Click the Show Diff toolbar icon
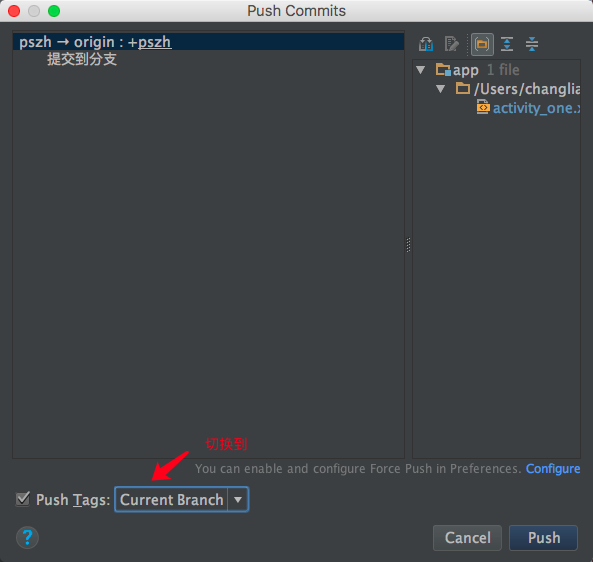593x562 pixels. click(x=426, y=44)
